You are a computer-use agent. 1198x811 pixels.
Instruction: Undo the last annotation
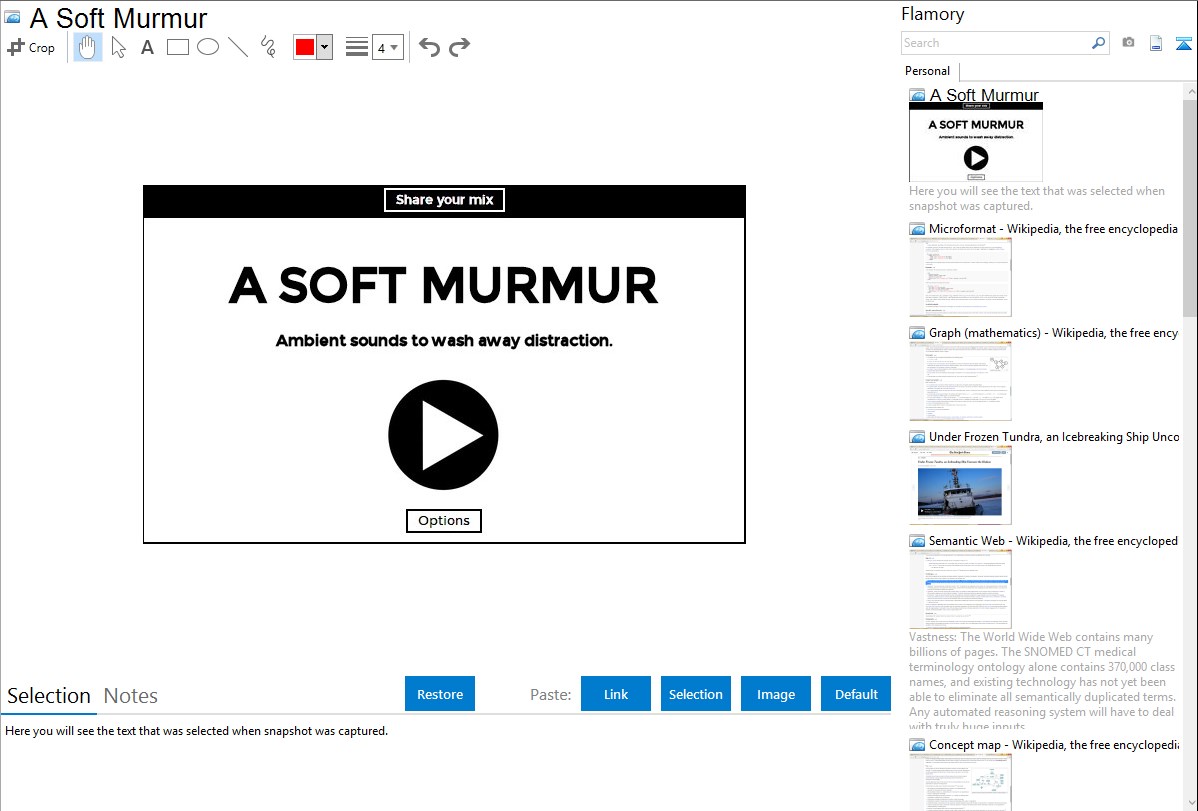(429, 47)
